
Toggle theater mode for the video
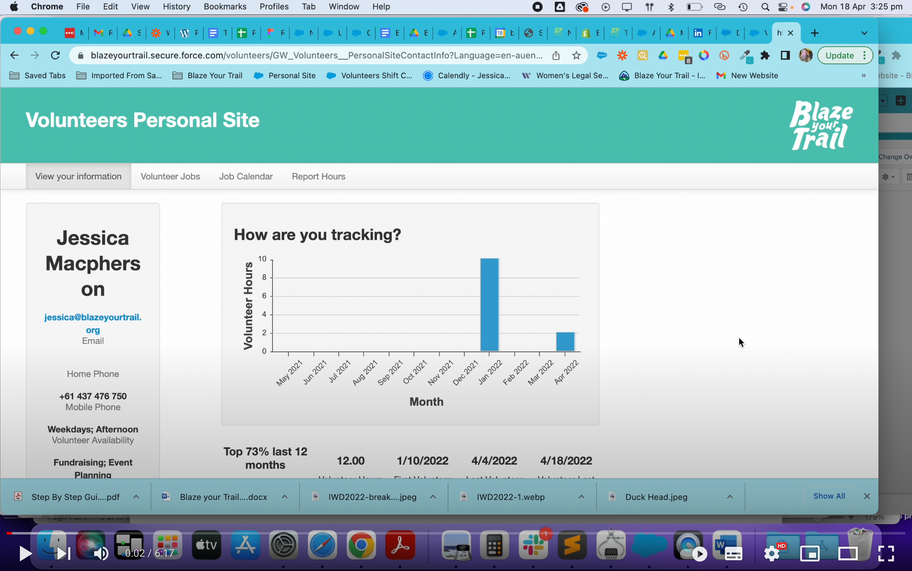pos(848,553)
